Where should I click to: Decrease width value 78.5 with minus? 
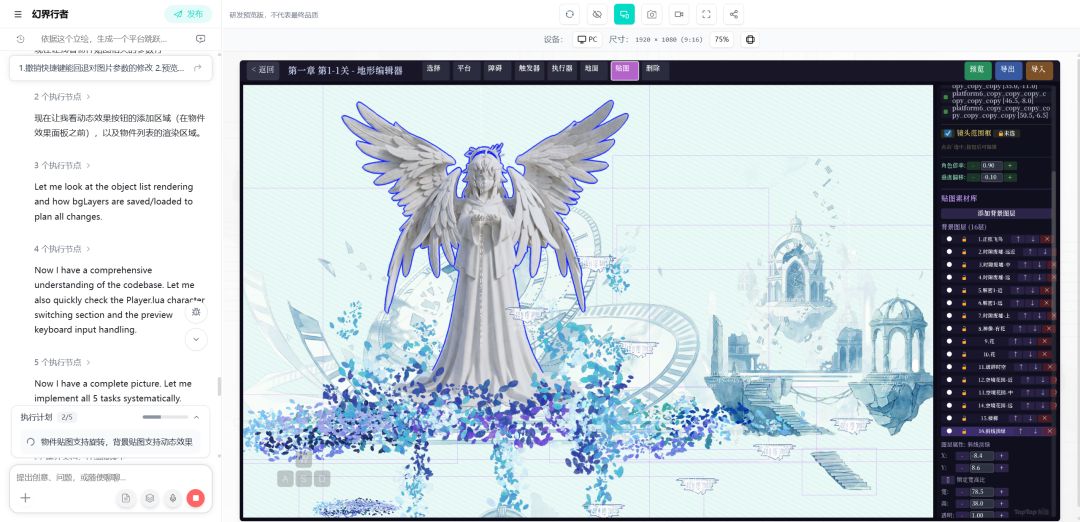[962, 492]
